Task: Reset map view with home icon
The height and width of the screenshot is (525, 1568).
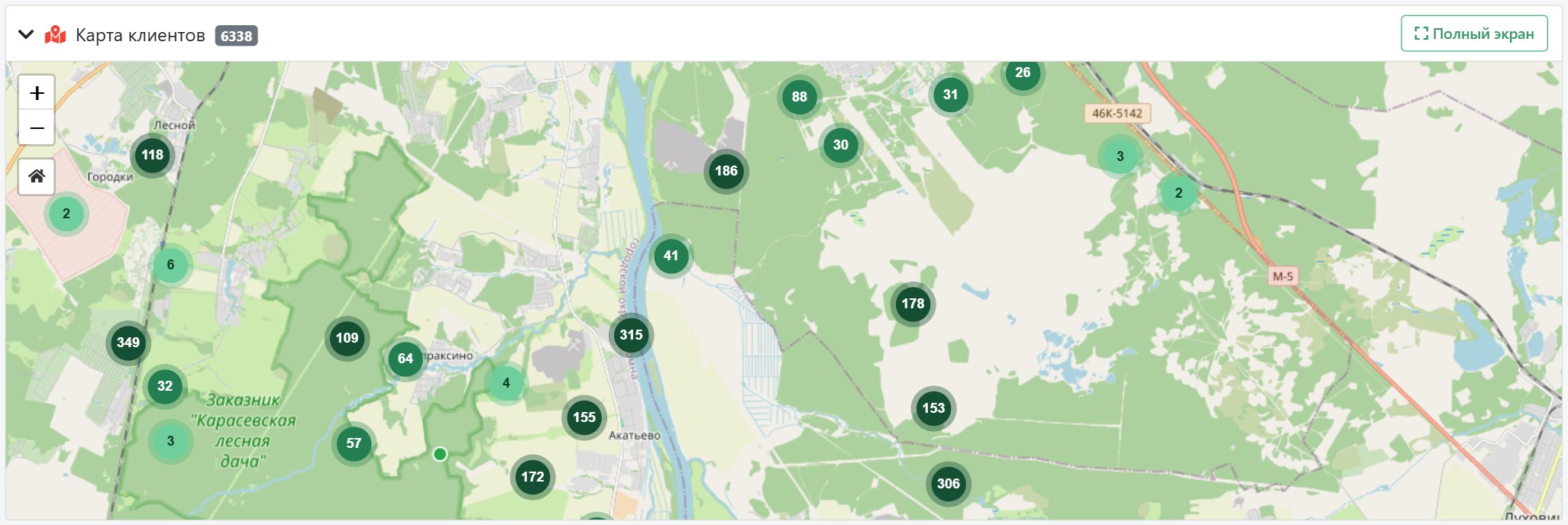Action: 37,177
